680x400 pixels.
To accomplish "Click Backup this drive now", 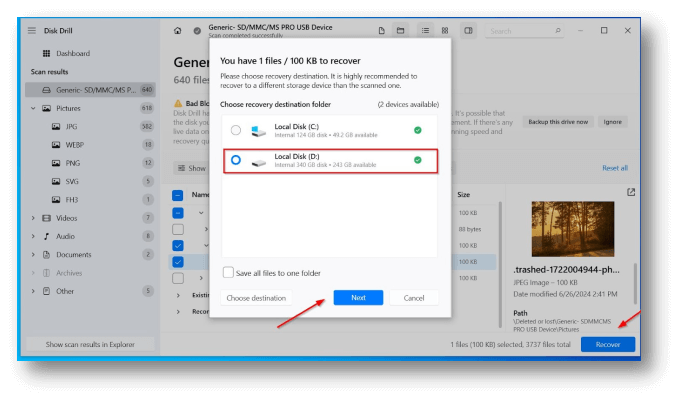I will pyautogui.click(x=558, y=122).
